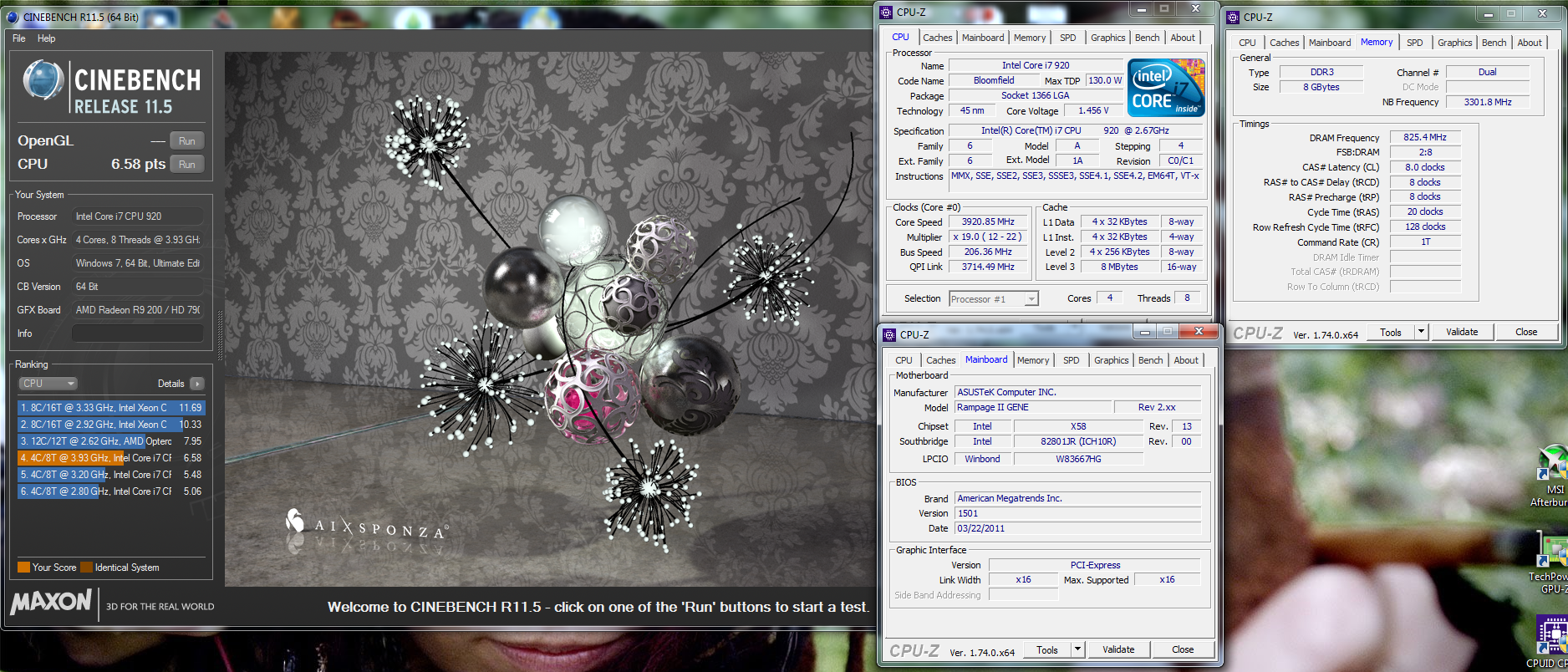Select CPU tab in Mainboard CPU-Z window

pos(904,360)
